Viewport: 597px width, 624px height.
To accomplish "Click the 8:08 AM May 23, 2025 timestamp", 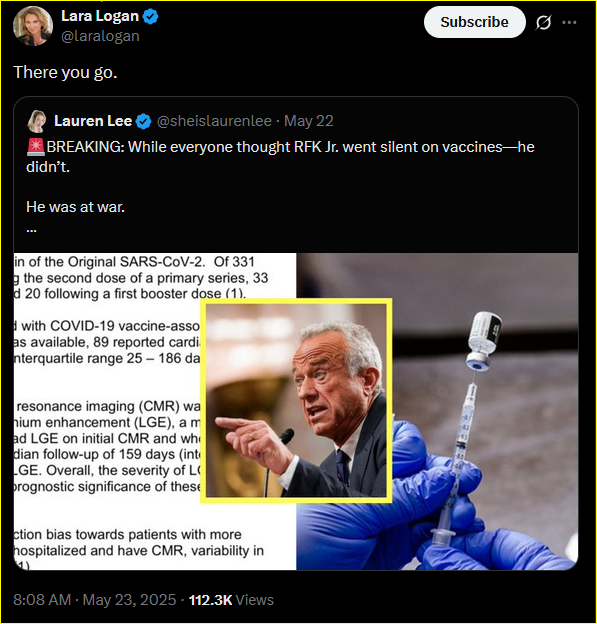I will coord(95,600).
